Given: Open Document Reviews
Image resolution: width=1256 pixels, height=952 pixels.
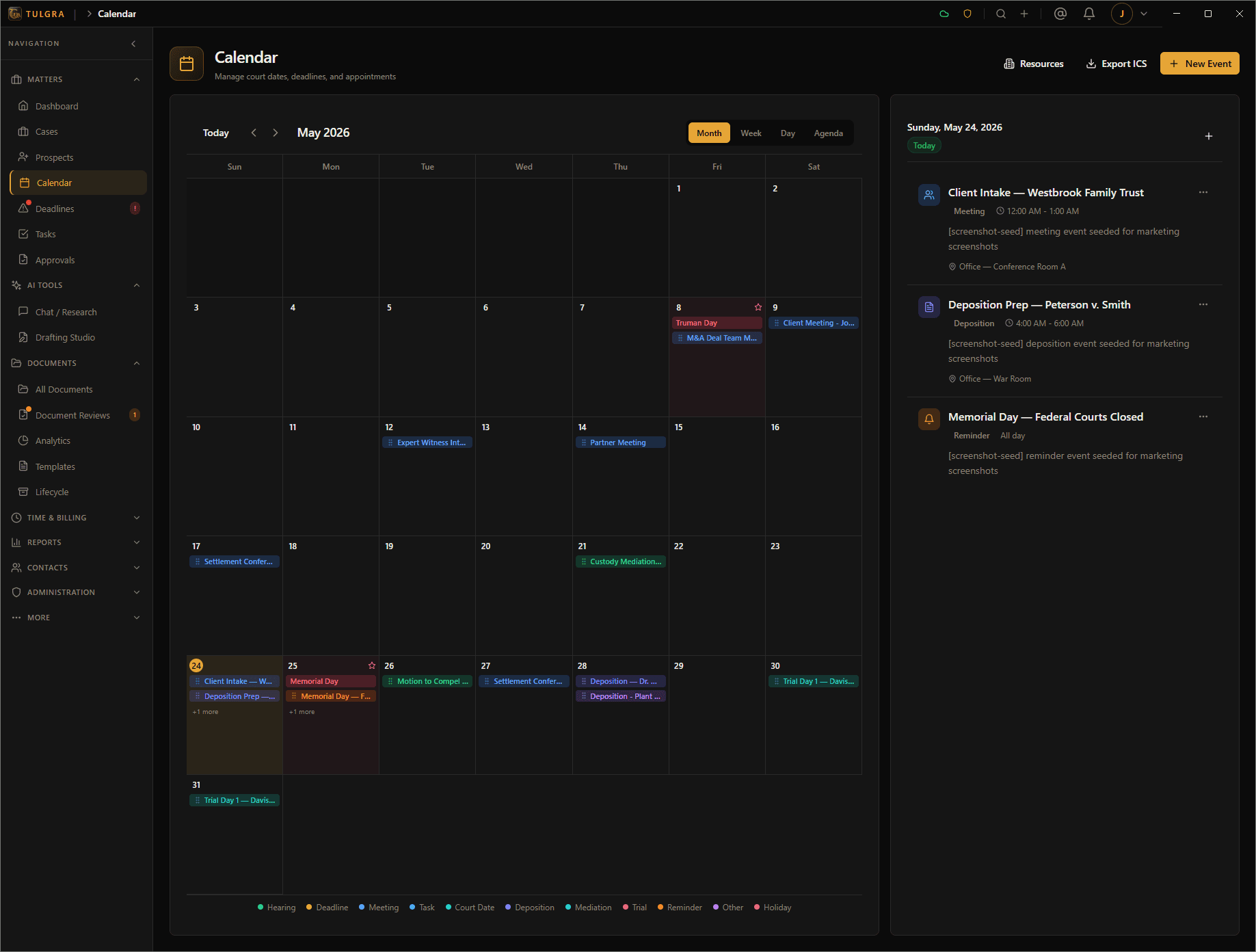Looking at the screenshot, I should pos(78,415).
